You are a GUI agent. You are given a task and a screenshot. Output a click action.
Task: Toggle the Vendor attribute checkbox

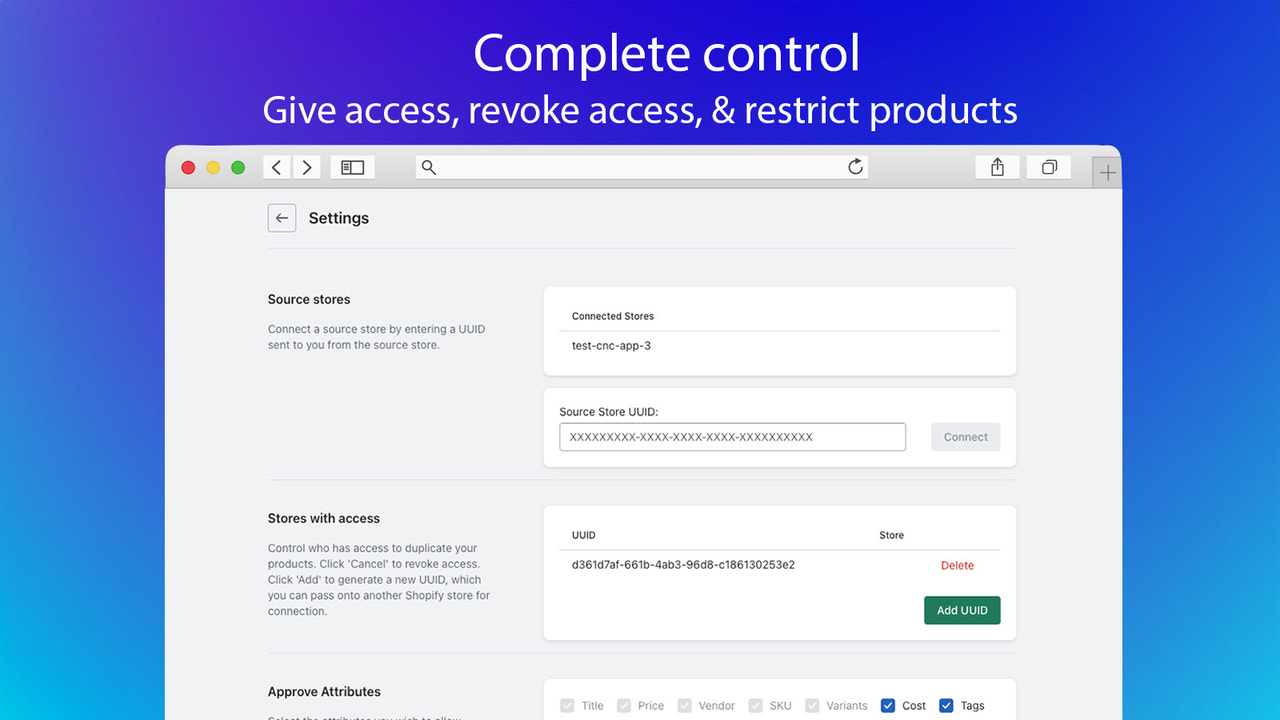(x=684, y=705)
